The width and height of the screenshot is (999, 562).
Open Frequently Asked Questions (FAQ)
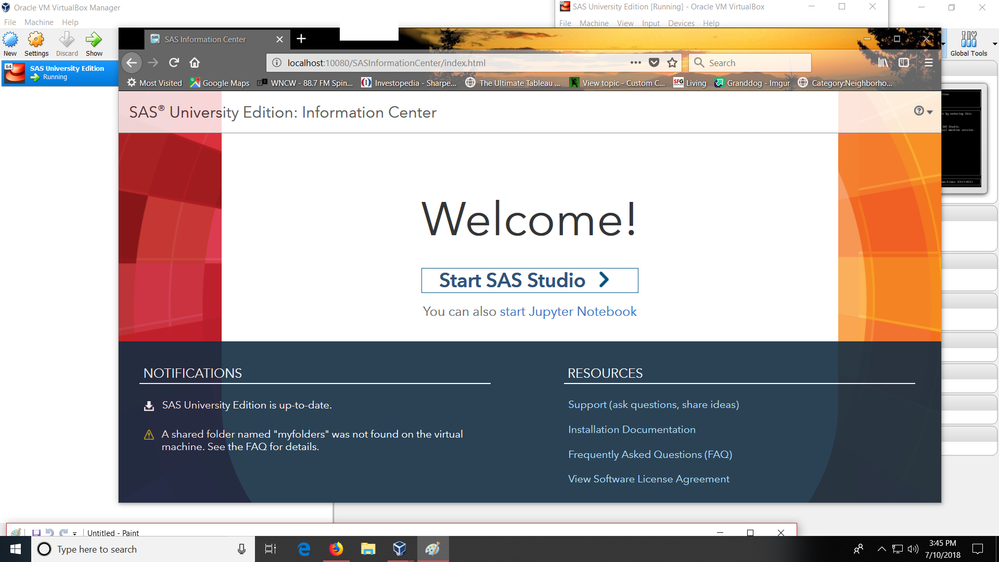[x=650, y=454]
